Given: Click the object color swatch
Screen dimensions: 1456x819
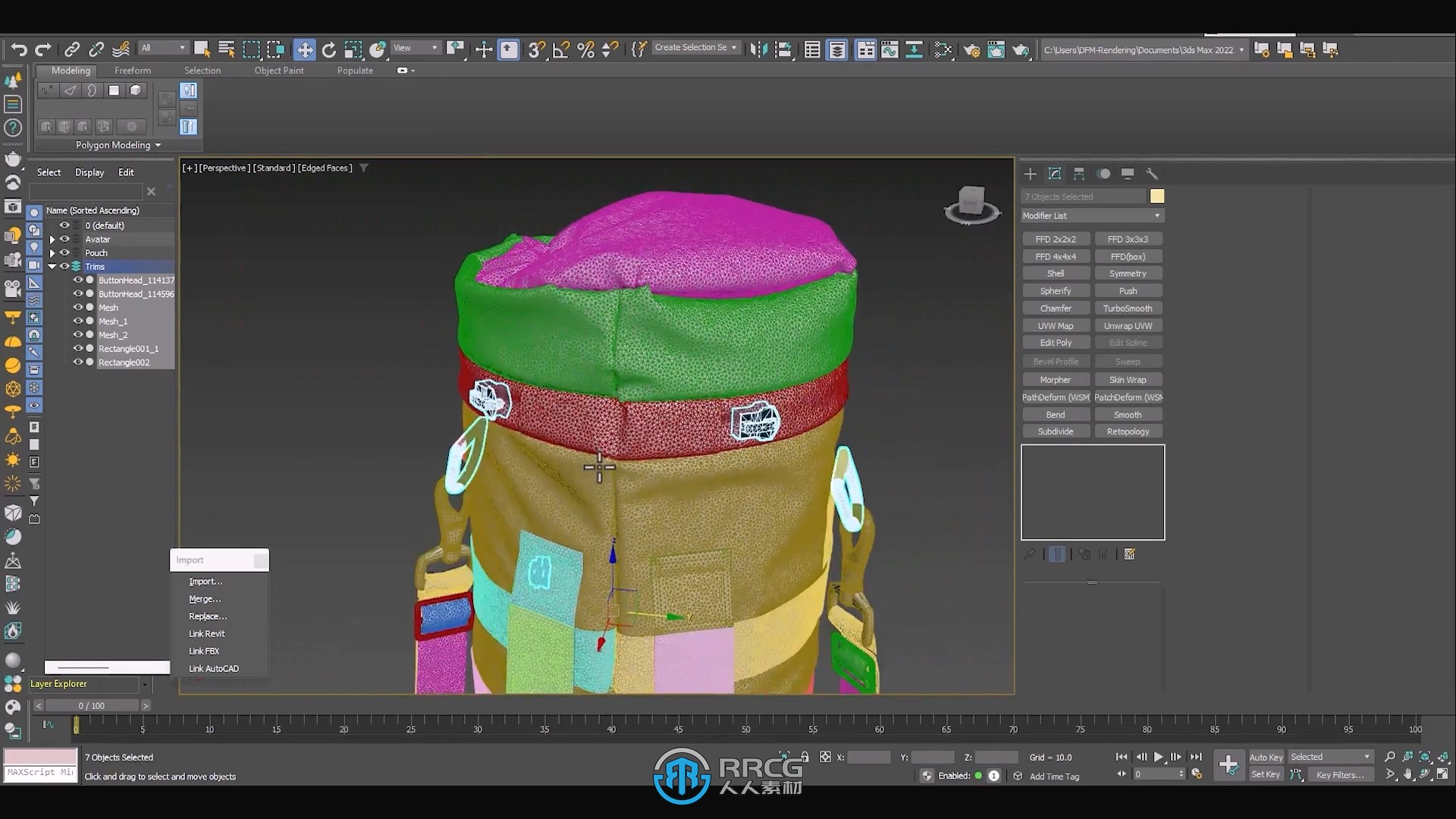Looking at the screenshot, I should (1157, 196).
